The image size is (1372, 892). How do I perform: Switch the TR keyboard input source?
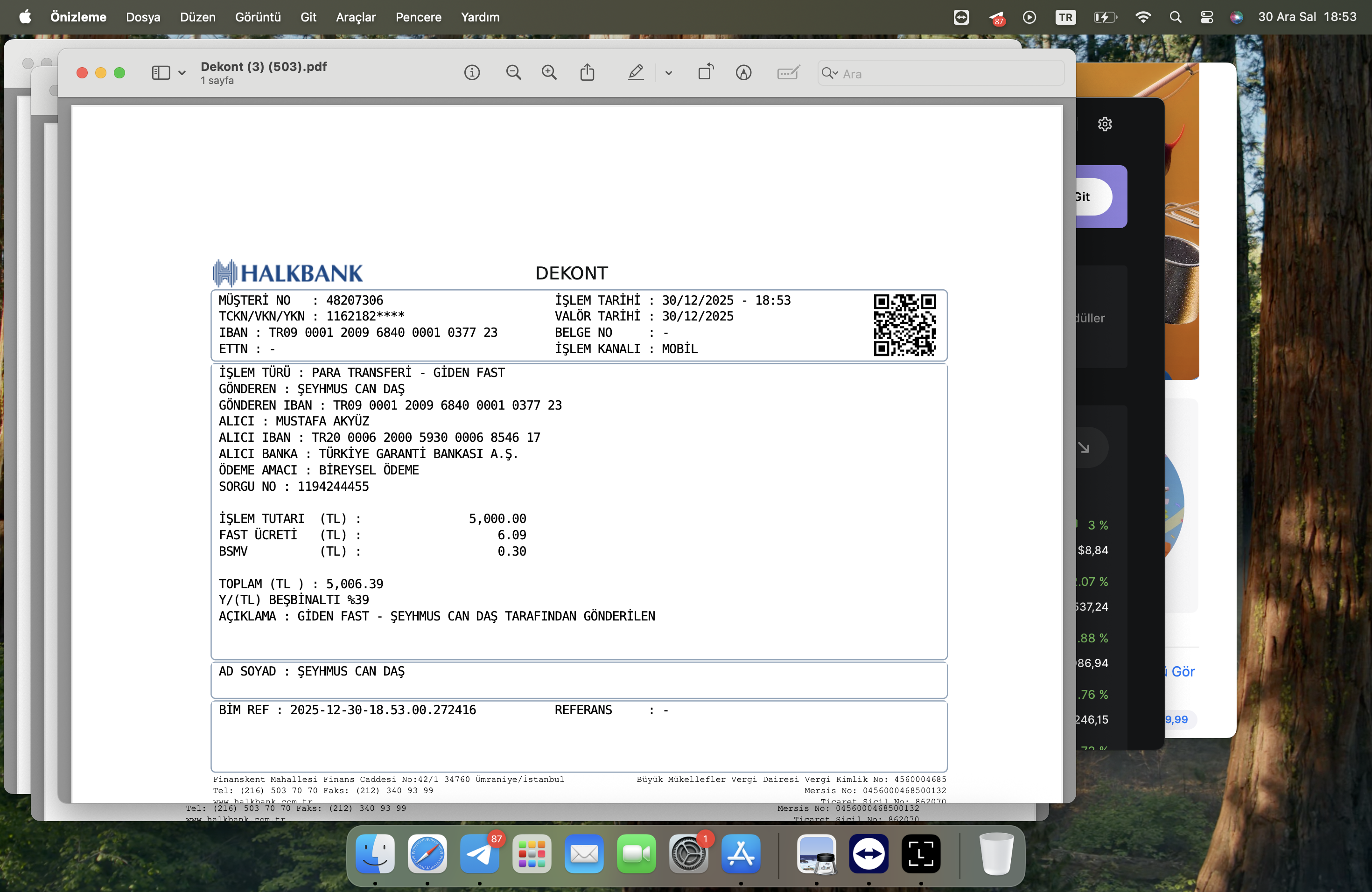pos(1065,17)
